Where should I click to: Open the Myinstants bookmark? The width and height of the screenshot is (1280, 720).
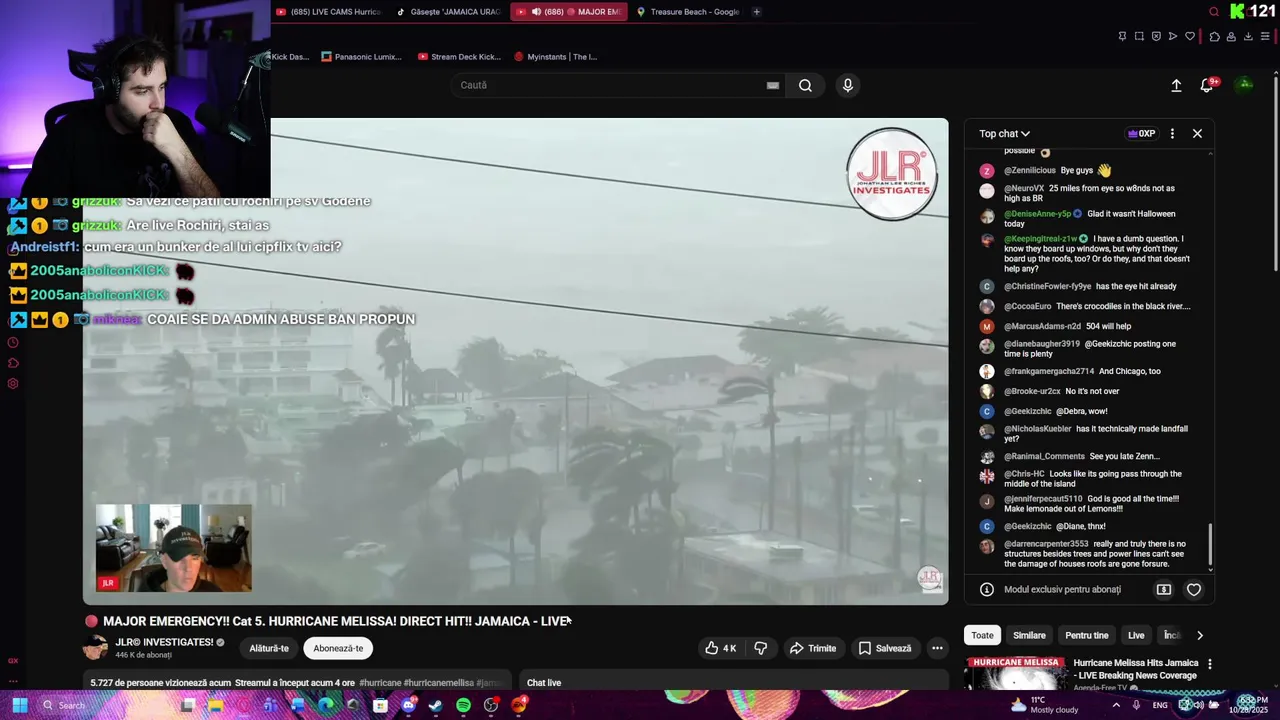555,57
